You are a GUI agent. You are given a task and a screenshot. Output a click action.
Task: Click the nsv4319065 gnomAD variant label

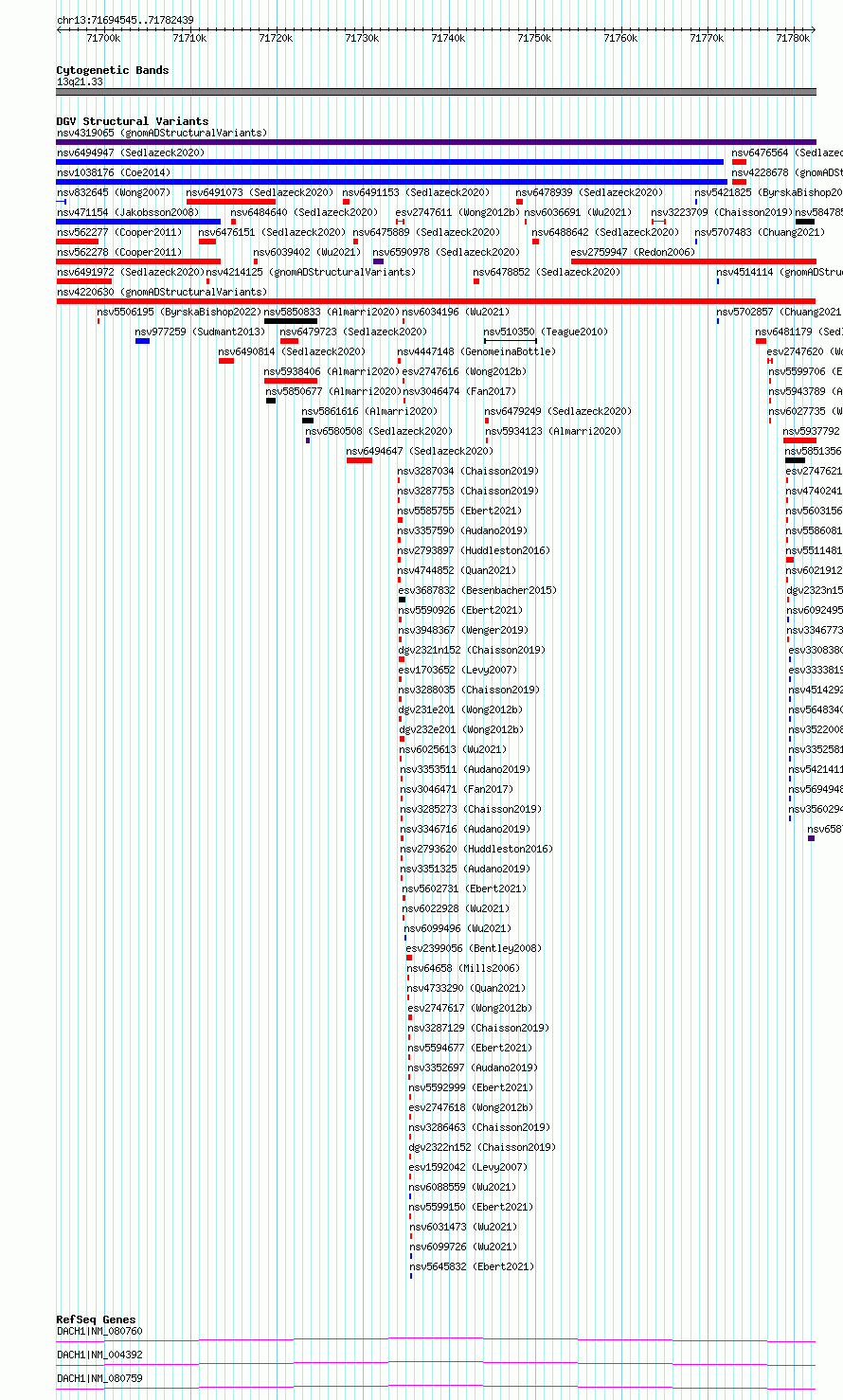click(x=162, y=133)
